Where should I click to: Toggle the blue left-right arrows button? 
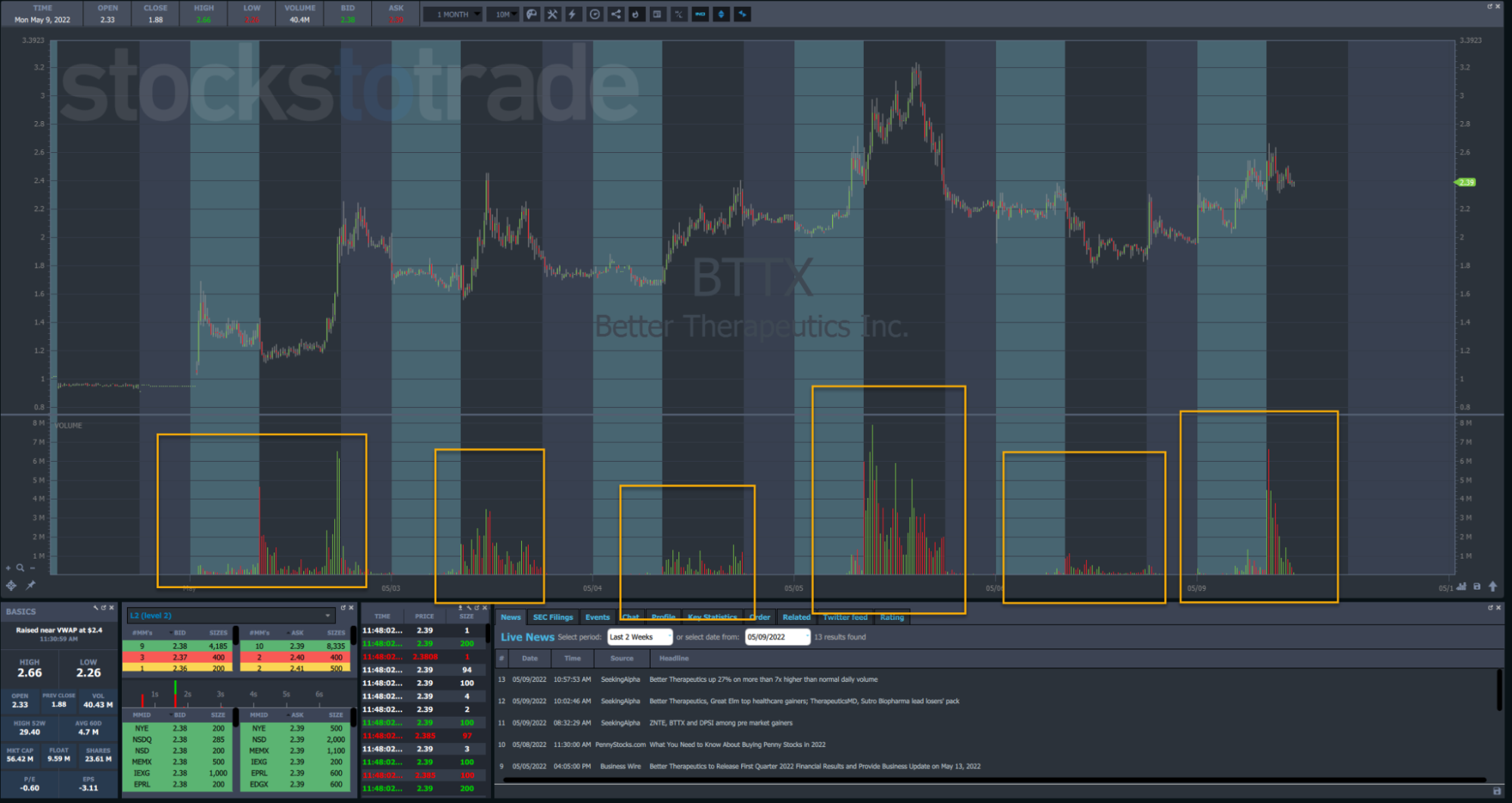click(743, 14)
